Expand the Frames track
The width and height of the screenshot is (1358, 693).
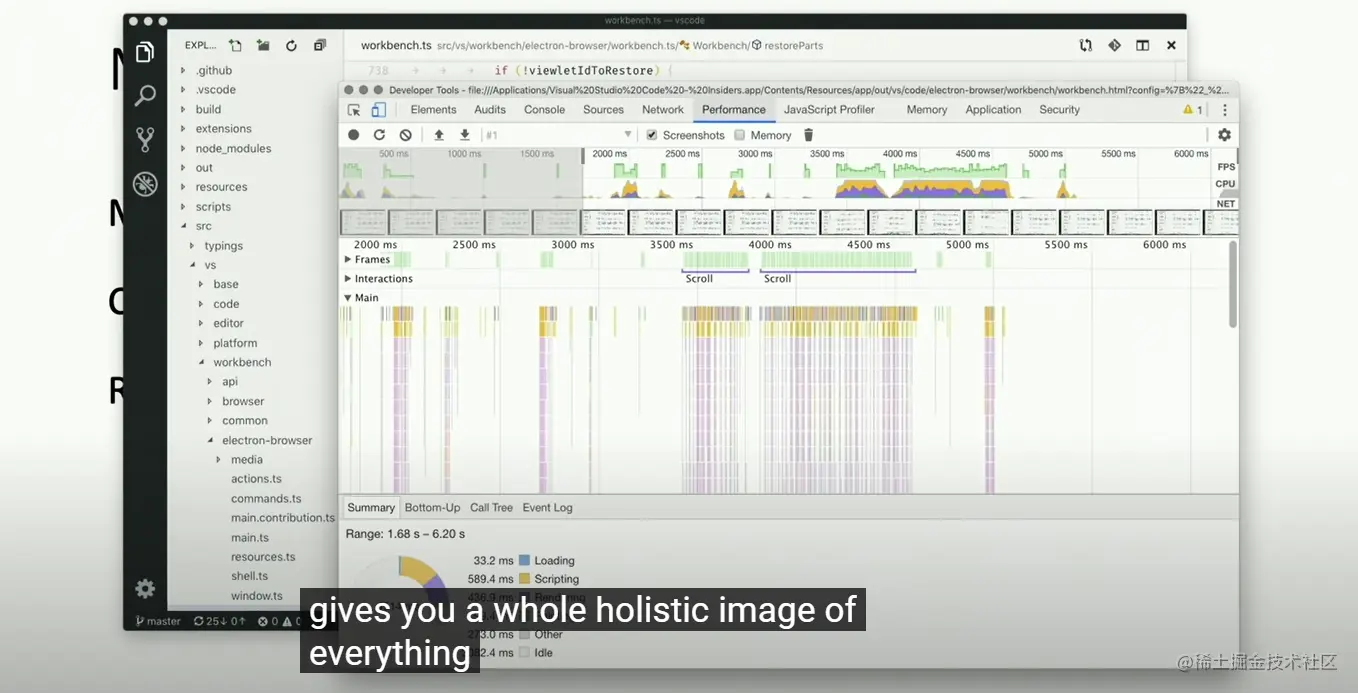[348, 259]
